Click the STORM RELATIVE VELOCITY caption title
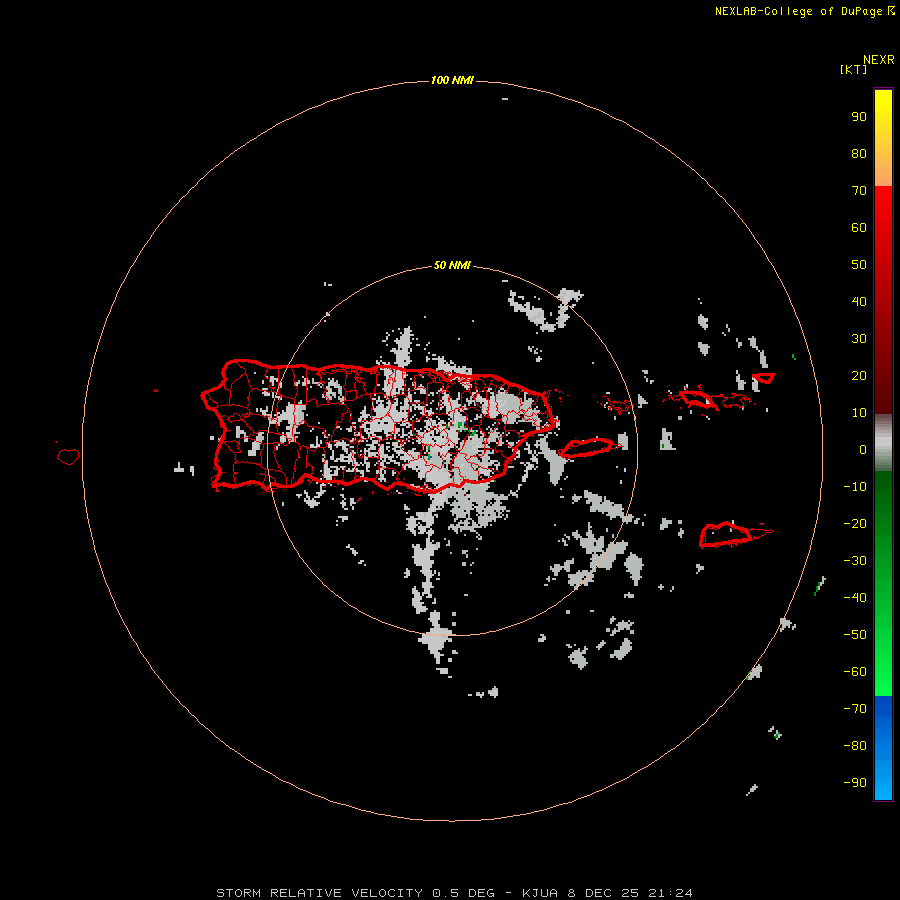The width and height of the screenshot is (900, 900). pos(319,893)
